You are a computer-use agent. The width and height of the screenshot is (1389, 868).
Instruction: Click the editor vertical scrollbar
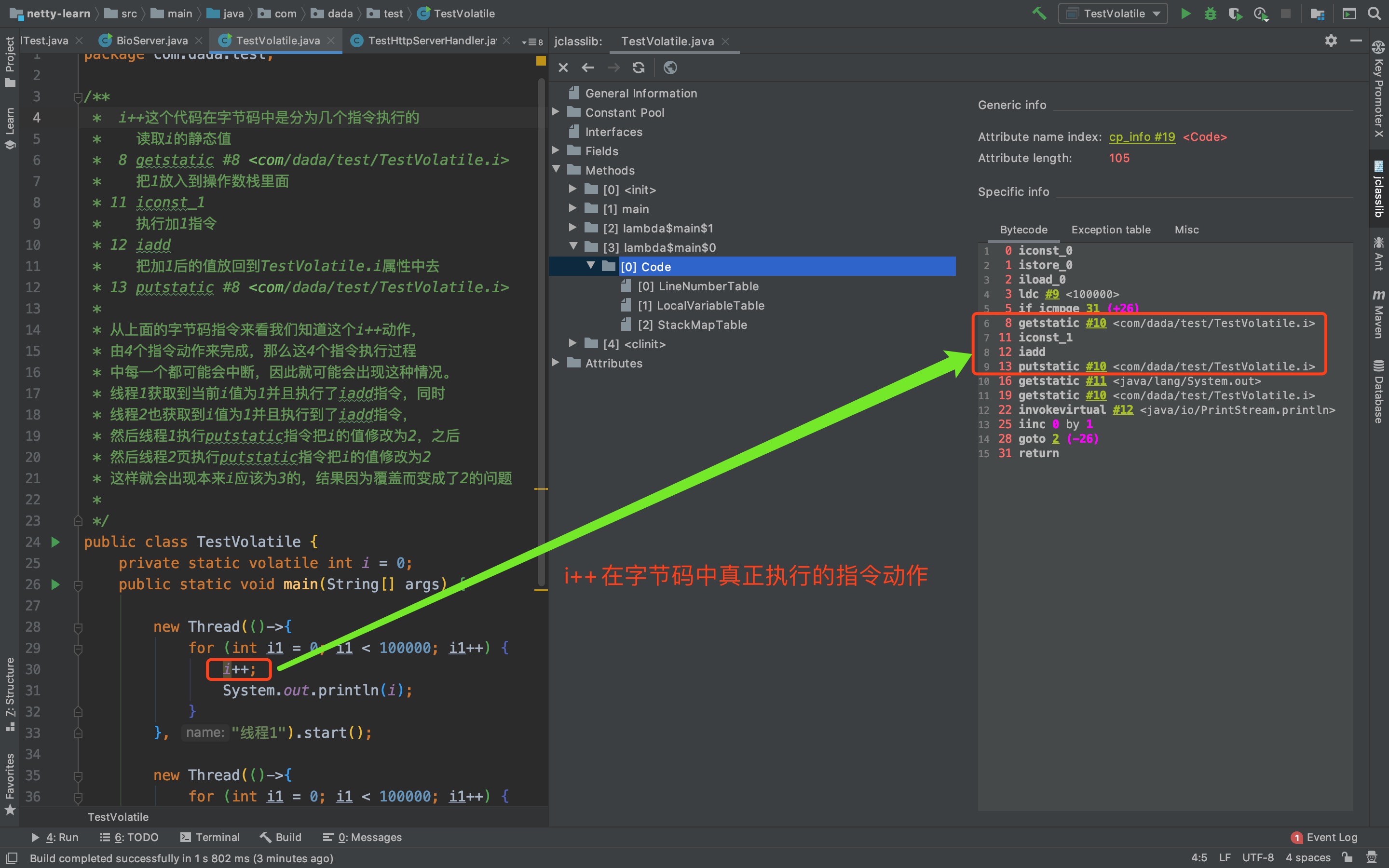tap(541, 333)
